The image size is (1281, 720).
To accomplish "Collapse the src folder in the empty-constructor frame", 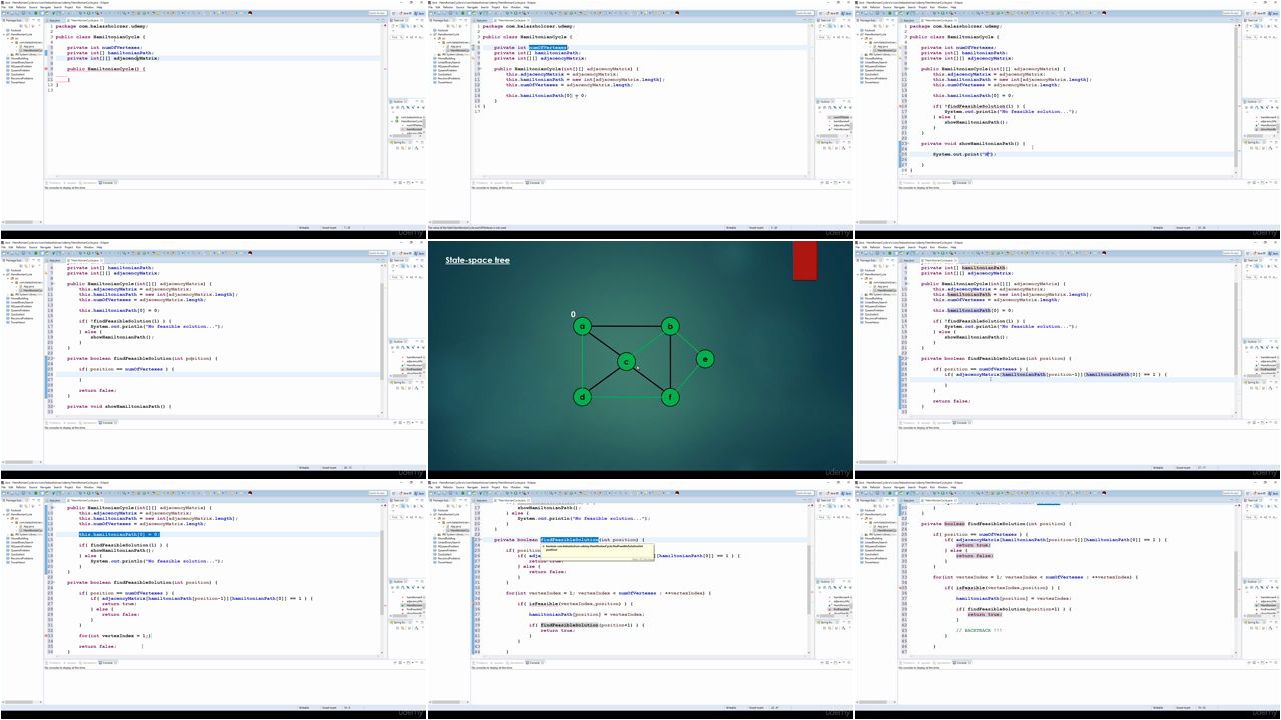I will pyautogui.click(x=8, y=39).
